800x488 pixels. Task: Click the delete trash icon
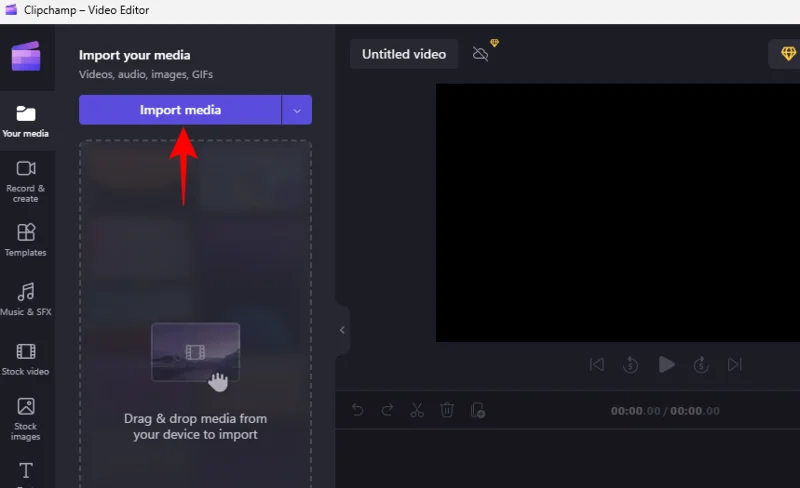click(447, 410)
